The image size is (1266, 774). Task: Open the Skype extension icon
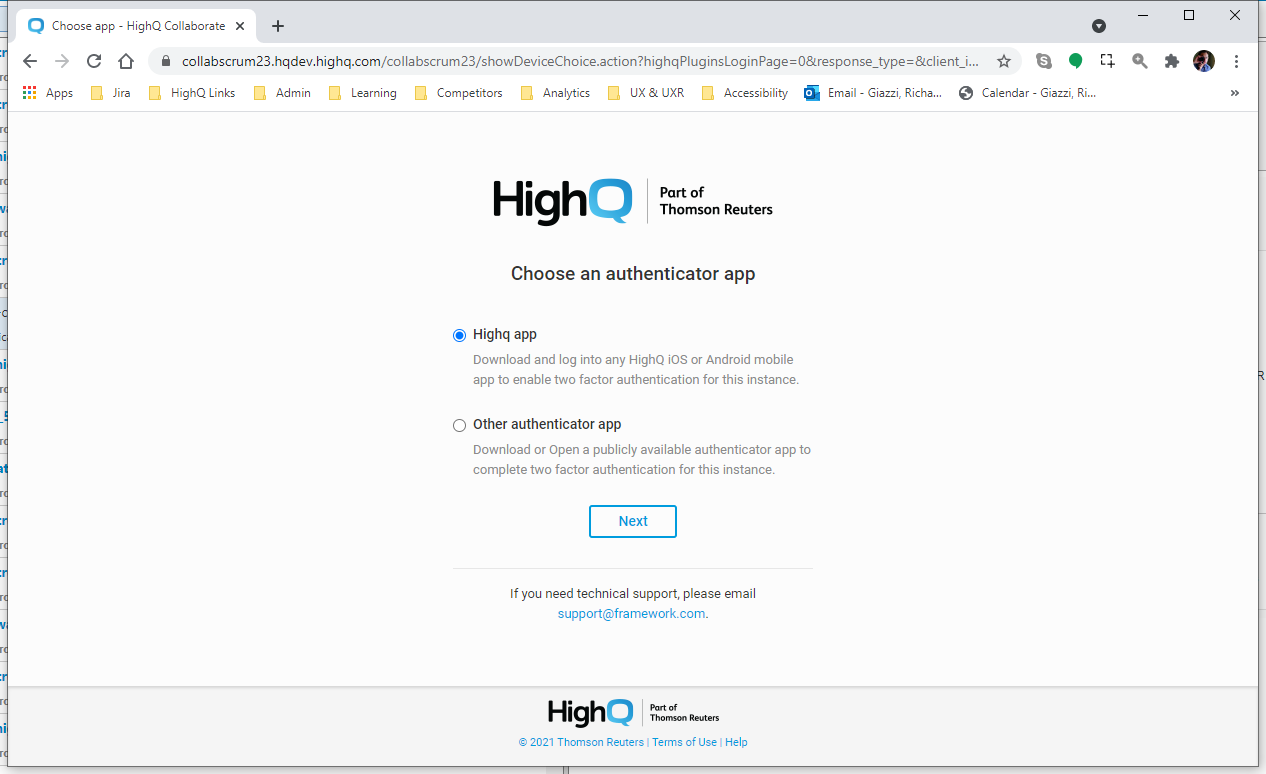[1044, 61]
